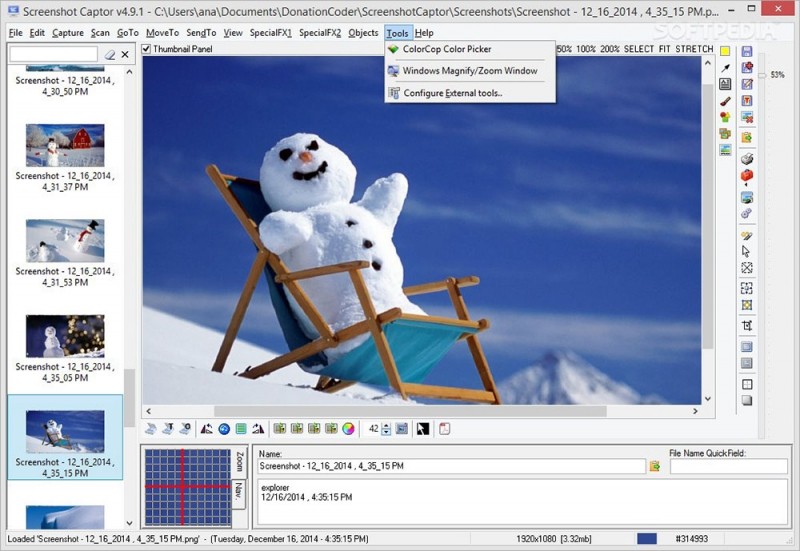Viewport: 800px width, 551px height.
Task: Select the arrow pointer tool in right toolbar
Action: click(746, 251)
